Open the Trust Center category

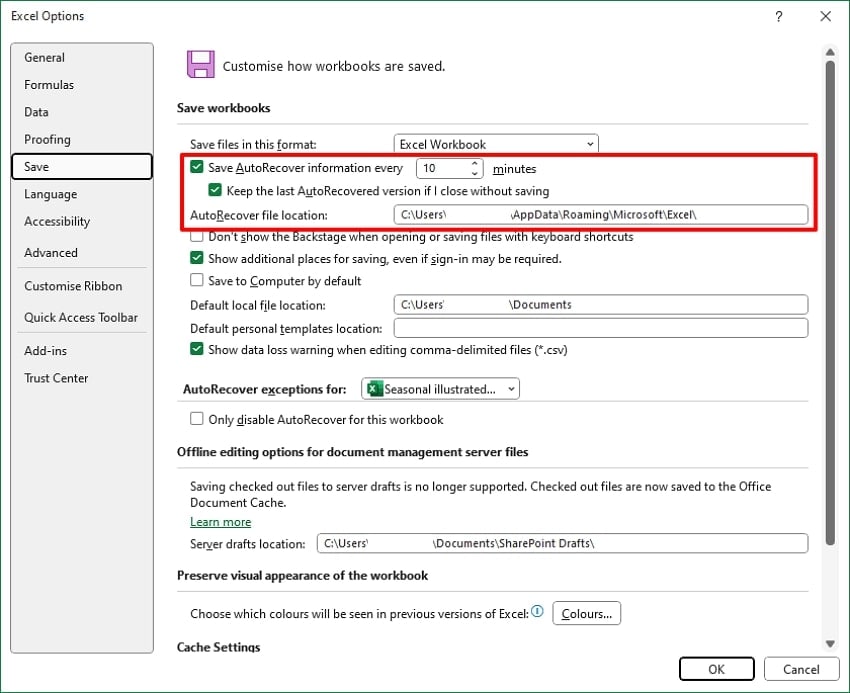click(x=54, y=378)
